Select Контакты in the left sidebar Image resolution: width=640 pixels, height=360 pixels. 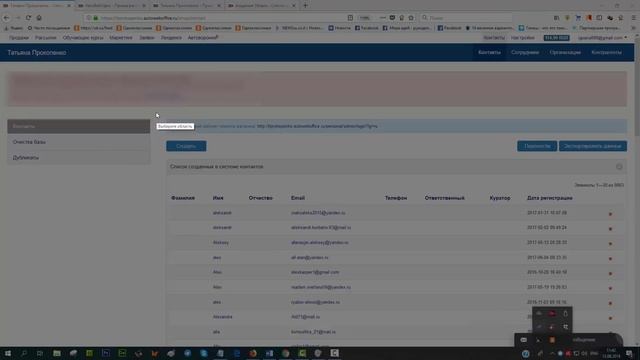pyautogui.click(x=78, y=126)
